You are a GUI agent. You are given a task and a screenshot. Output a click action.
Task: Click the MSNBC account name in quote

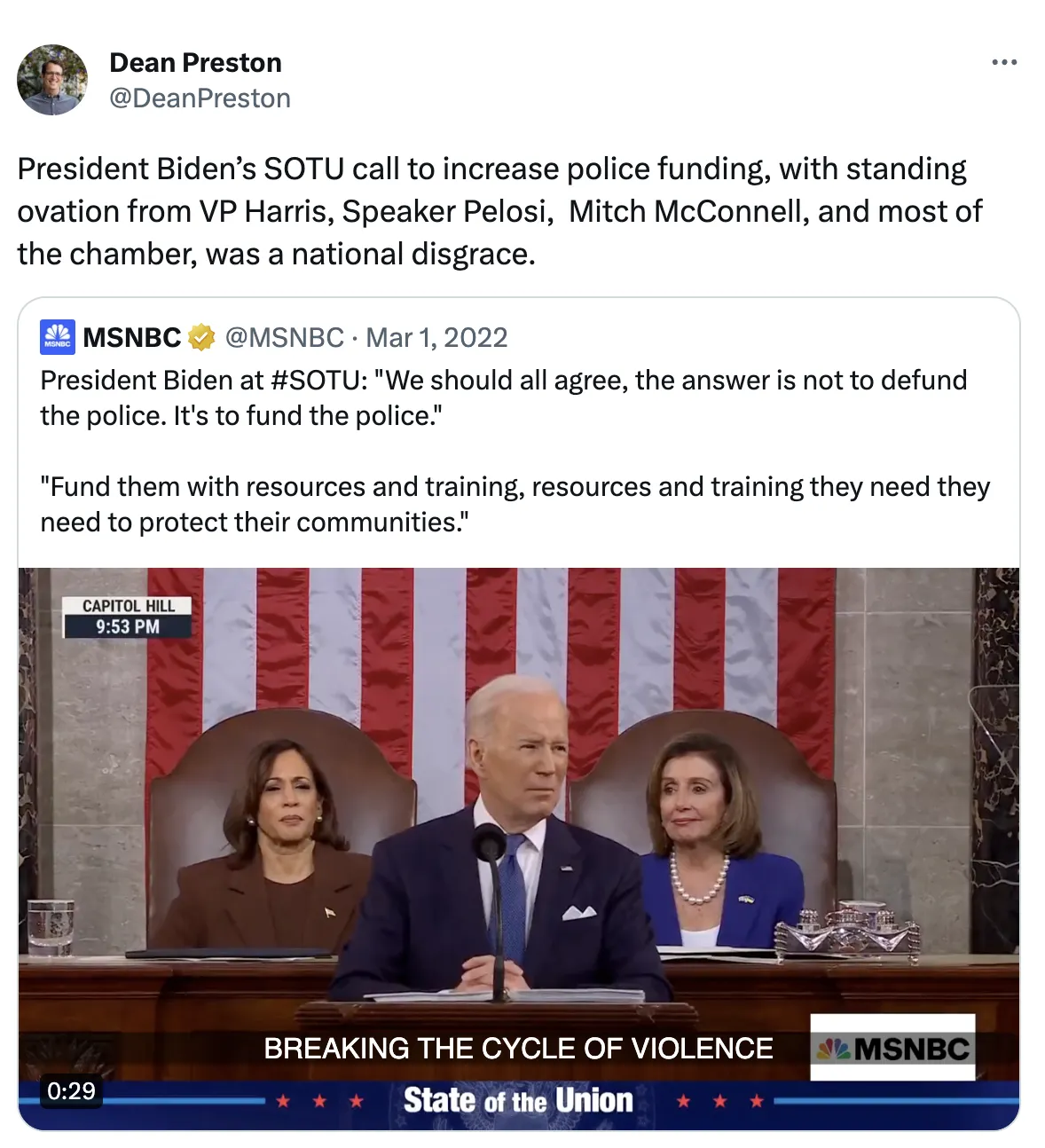click(131, 337)
